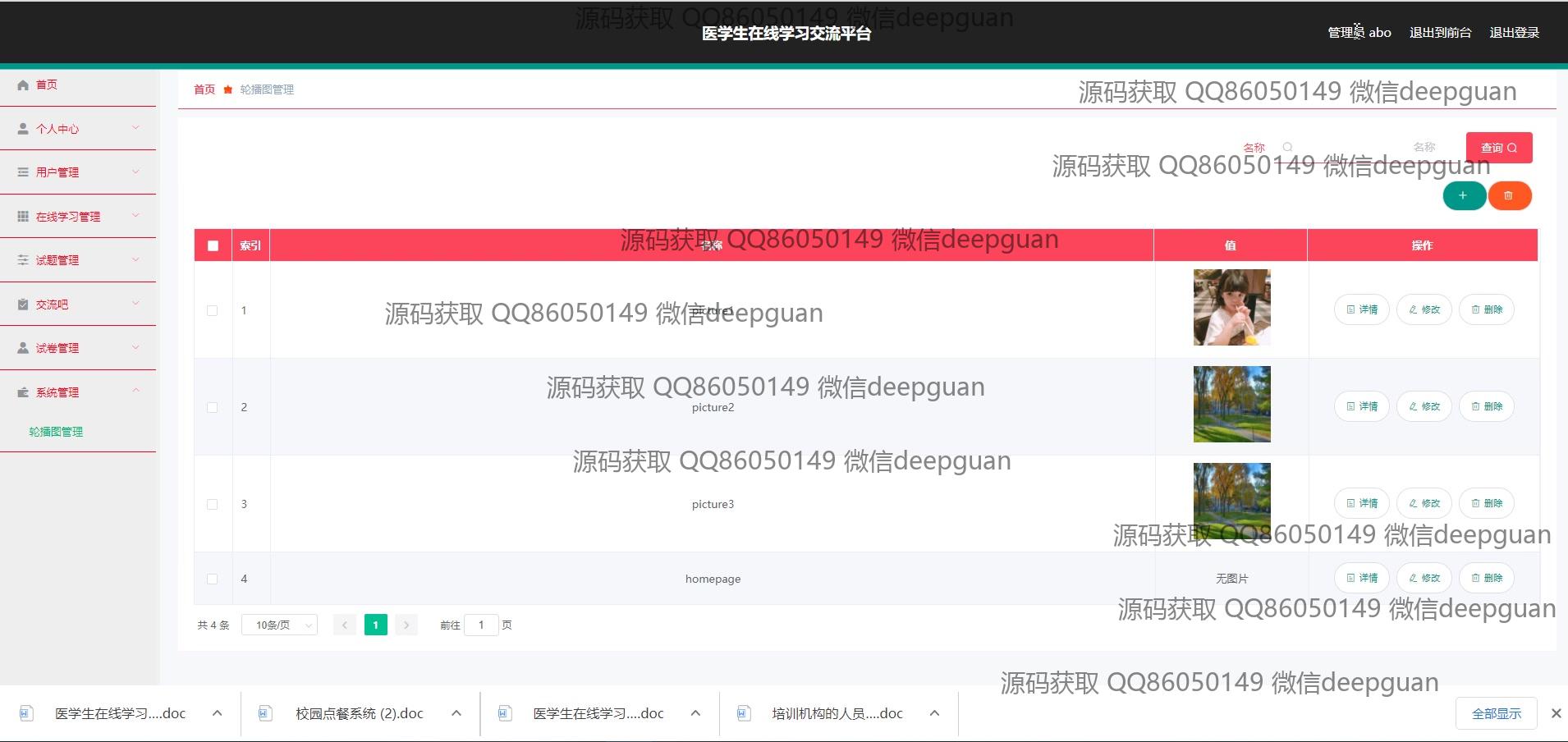
Task: Expand the 试题管理 sidebar menu chevron
Action: 136,259
